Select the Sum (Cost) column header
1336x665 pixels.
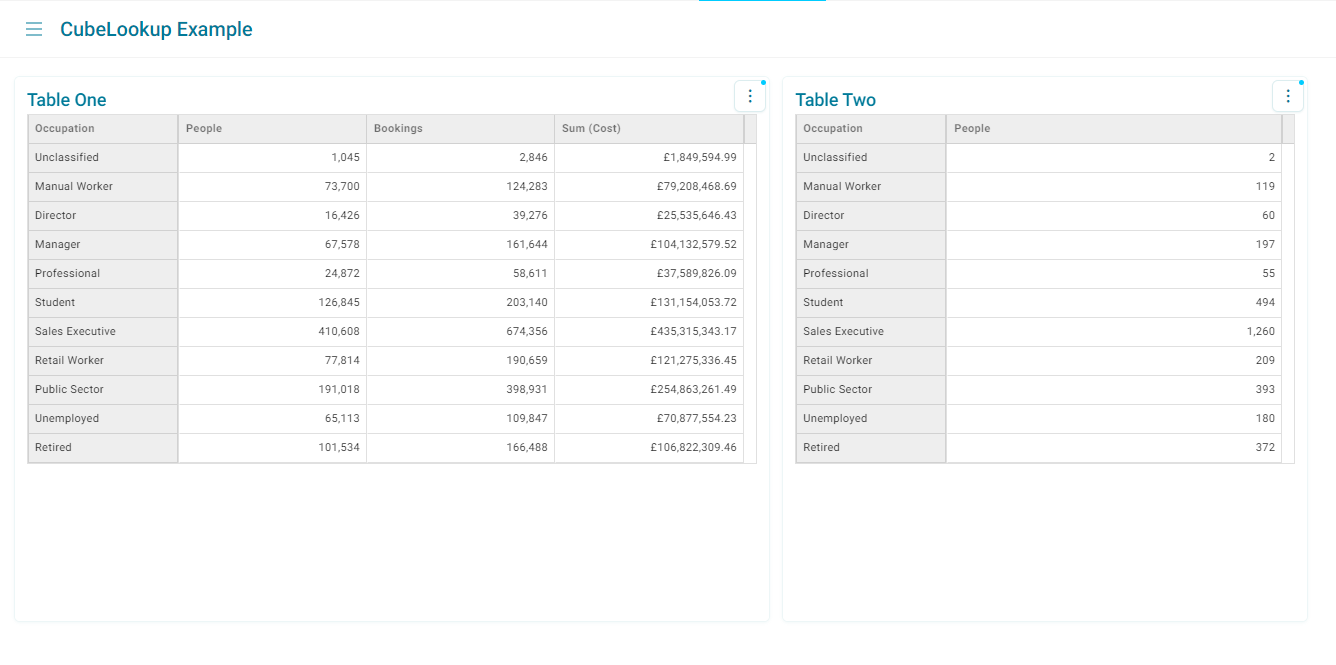[x=649, y=129]
